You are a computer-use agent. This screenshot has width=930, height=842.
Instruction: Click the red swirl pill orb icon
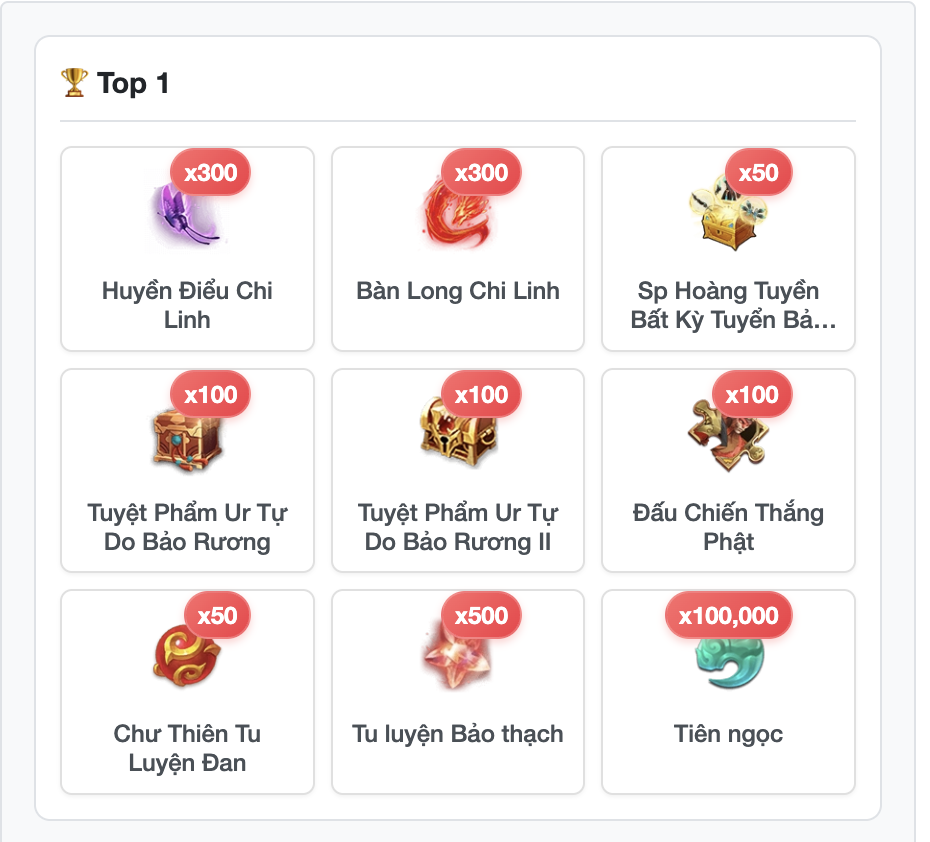pos(186,657)
